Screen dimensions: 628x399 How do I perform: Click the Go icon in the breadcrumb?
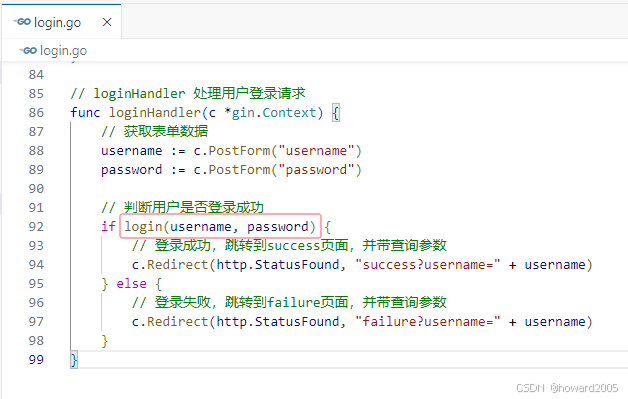[x=28, y=50]
